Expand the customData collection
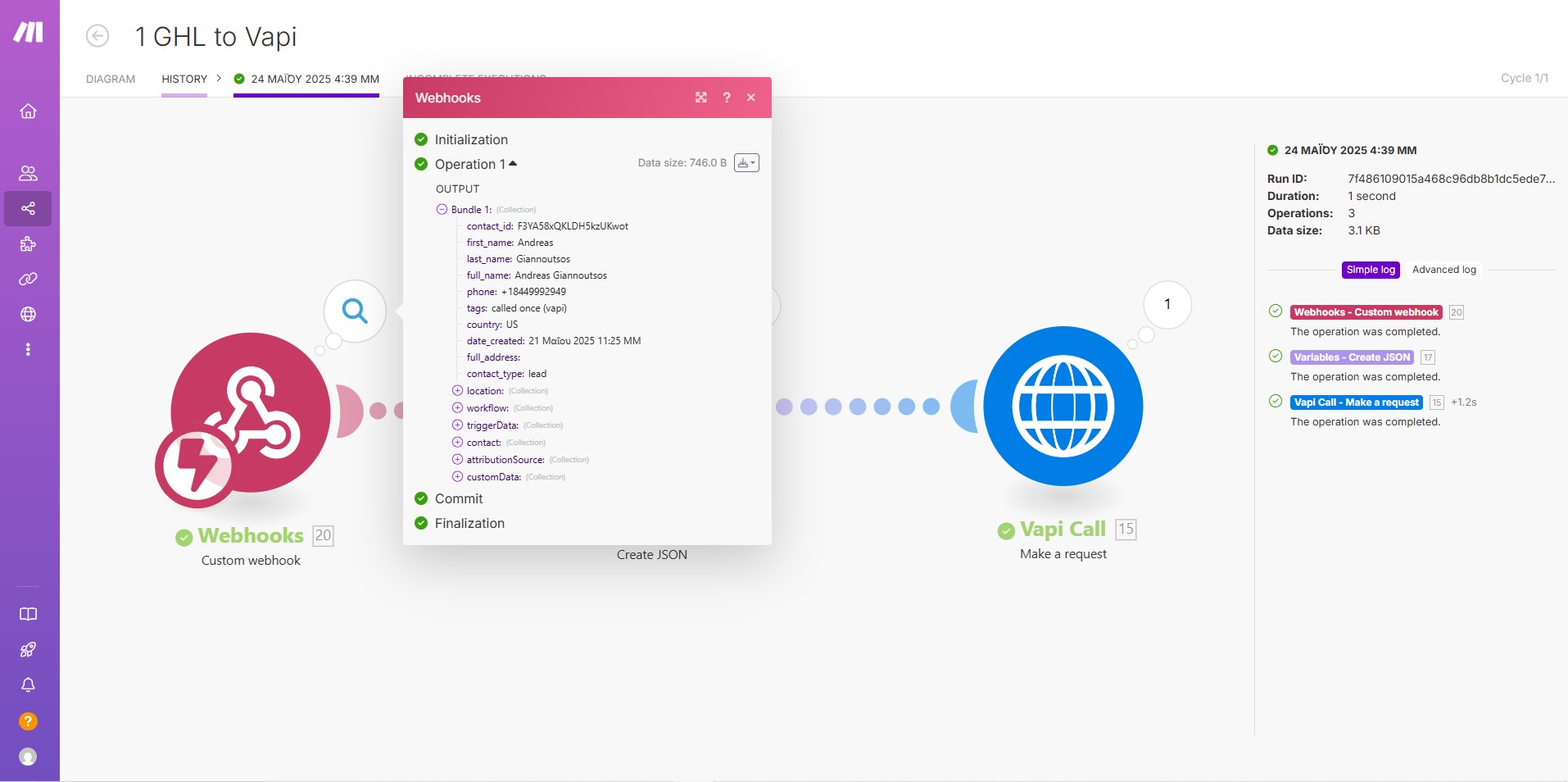The width and height of the screenshot is (1568, 782). 457,477
